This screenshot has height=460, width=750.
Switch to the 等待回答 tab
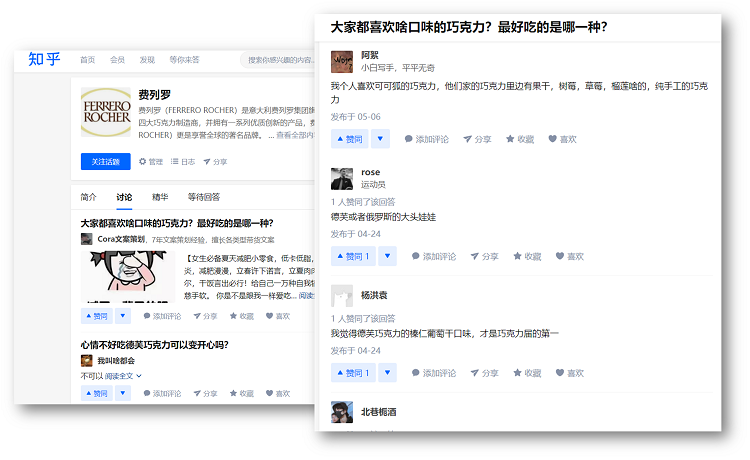click(204, 197)
